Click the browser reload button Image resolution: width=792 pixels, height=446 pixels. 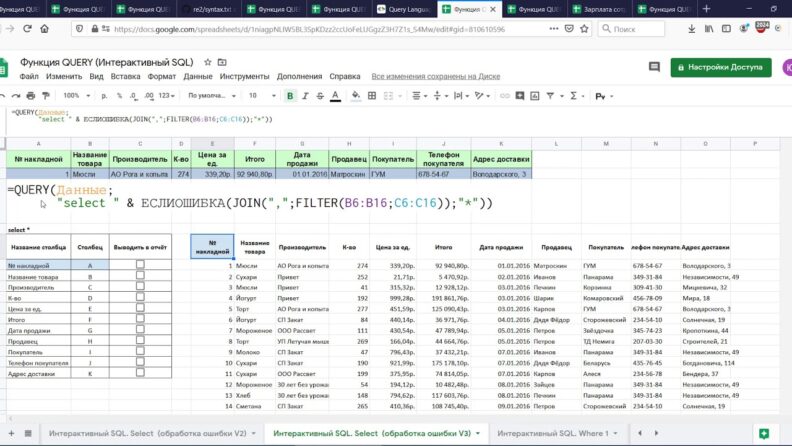[27, 29]
